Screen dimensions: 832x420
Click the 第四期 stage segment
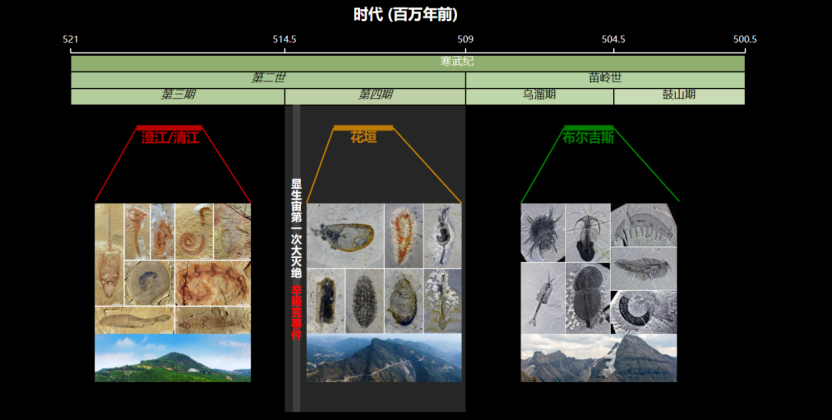point(375,96)
